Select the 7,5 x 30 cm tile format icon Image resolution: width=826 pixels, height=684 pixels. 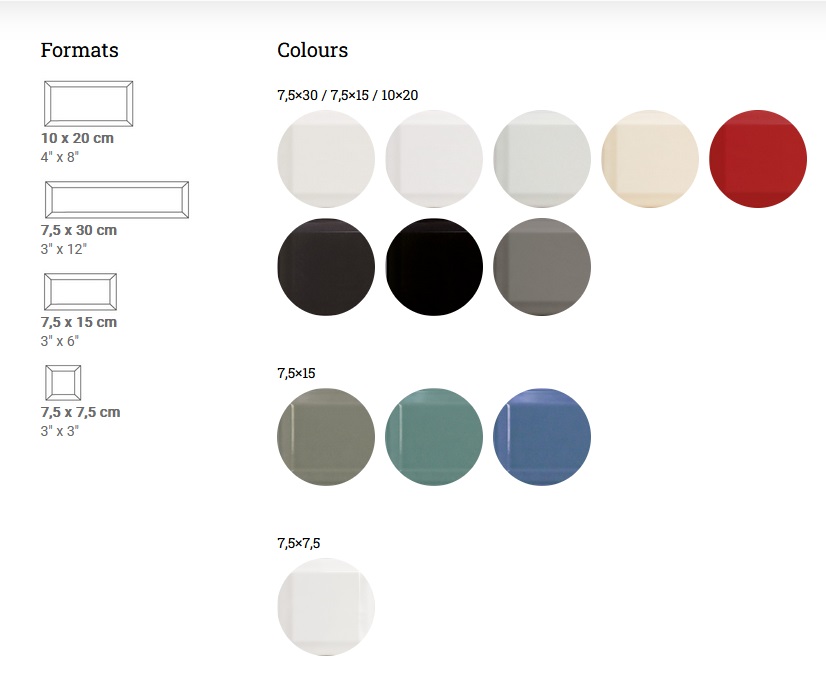(x=117, y=200)
